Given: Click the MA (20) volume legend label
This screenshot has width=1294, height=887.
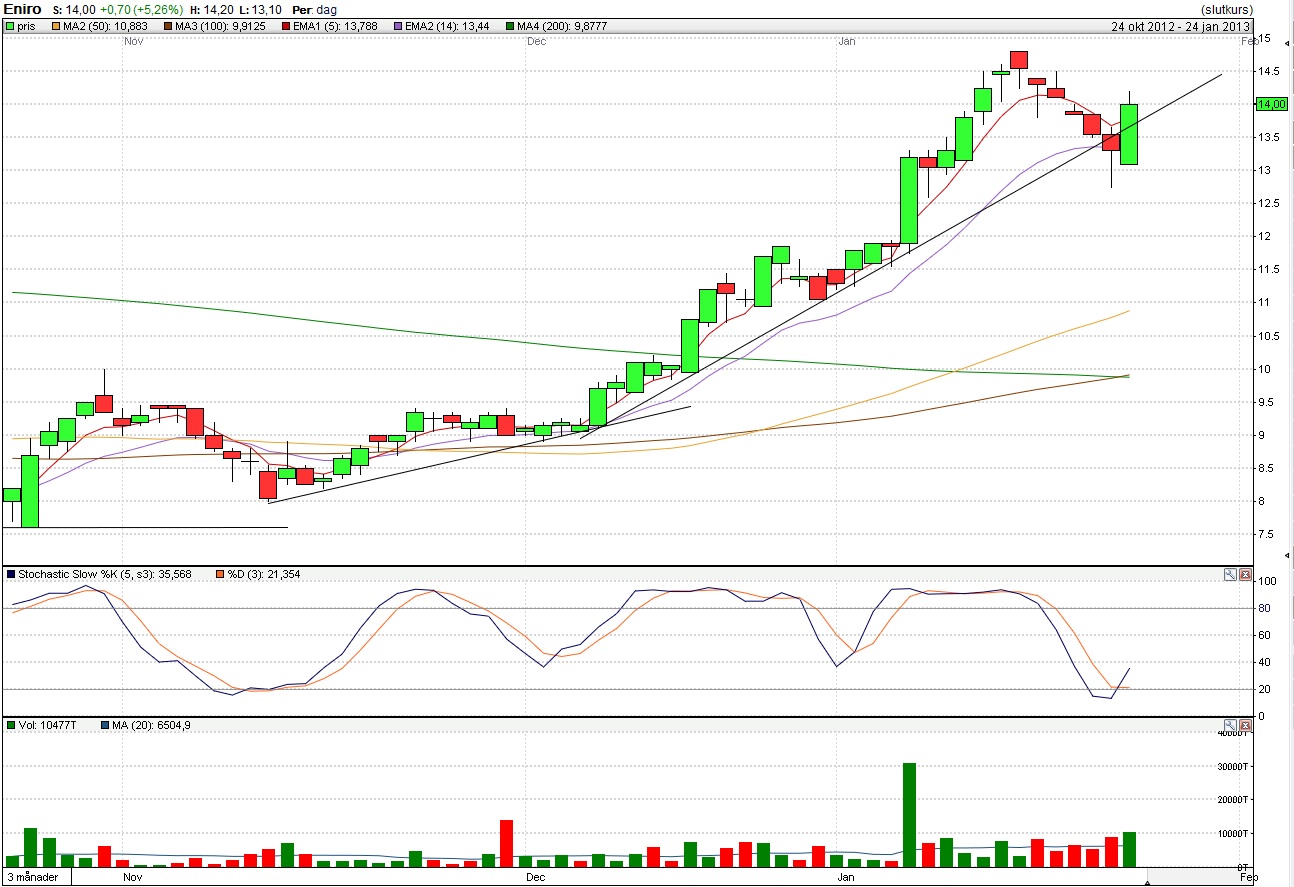Looking at the screenshot, I should click(153, 725).
